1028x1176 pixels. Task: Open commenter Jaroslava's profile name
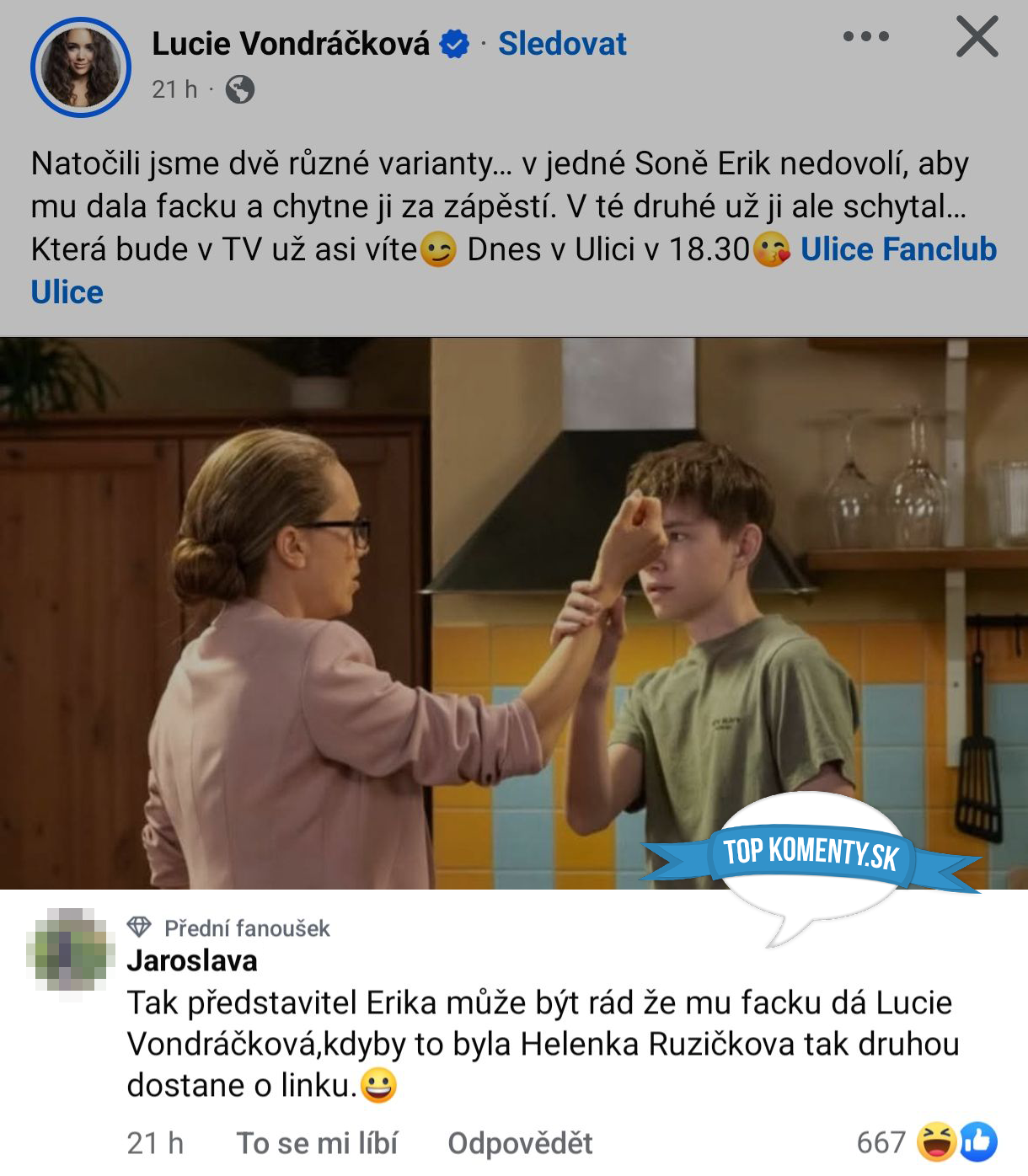192,961
